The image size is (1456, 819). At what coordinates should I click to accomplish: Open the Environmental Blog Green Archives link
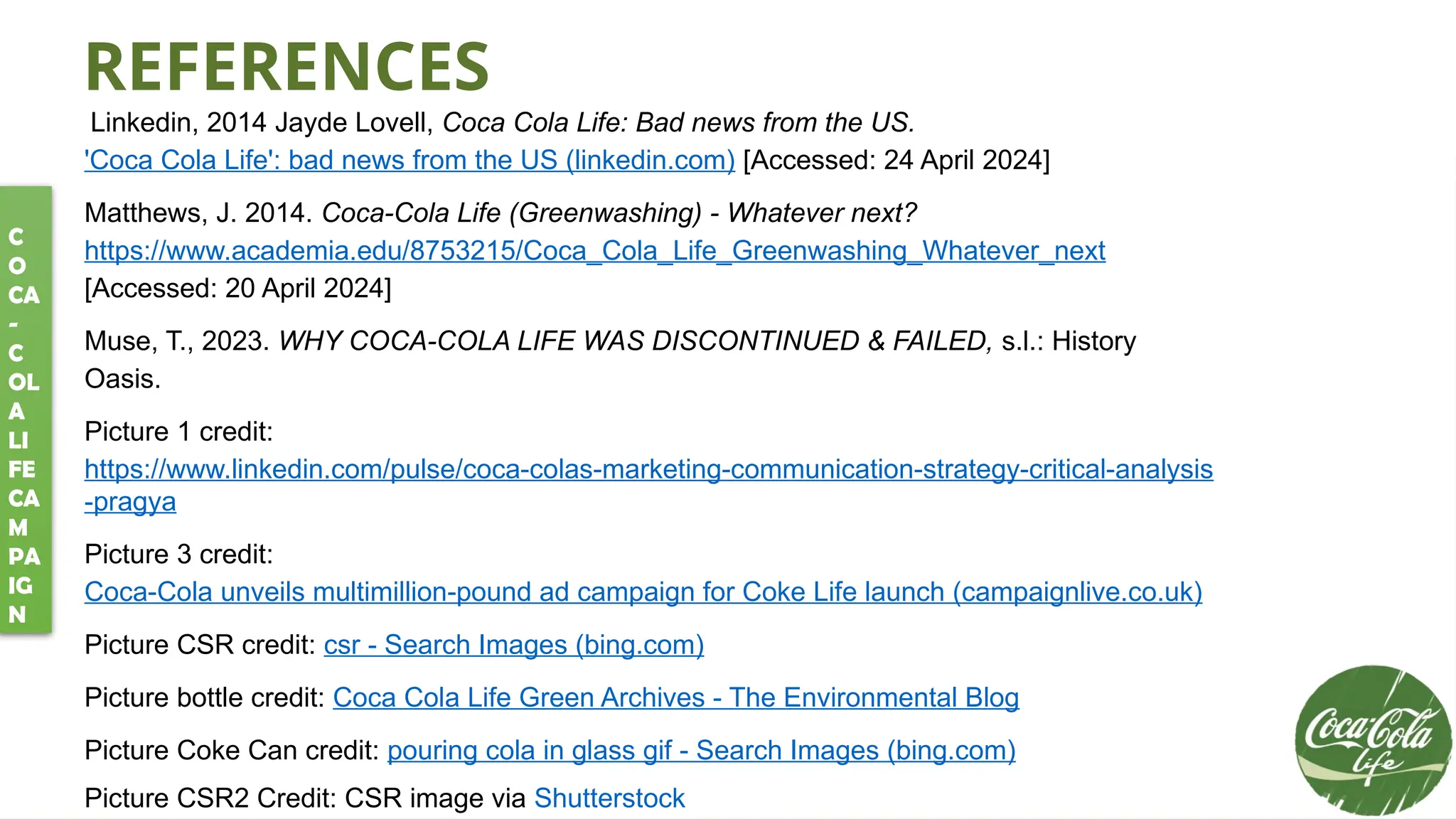pos(675,698)
